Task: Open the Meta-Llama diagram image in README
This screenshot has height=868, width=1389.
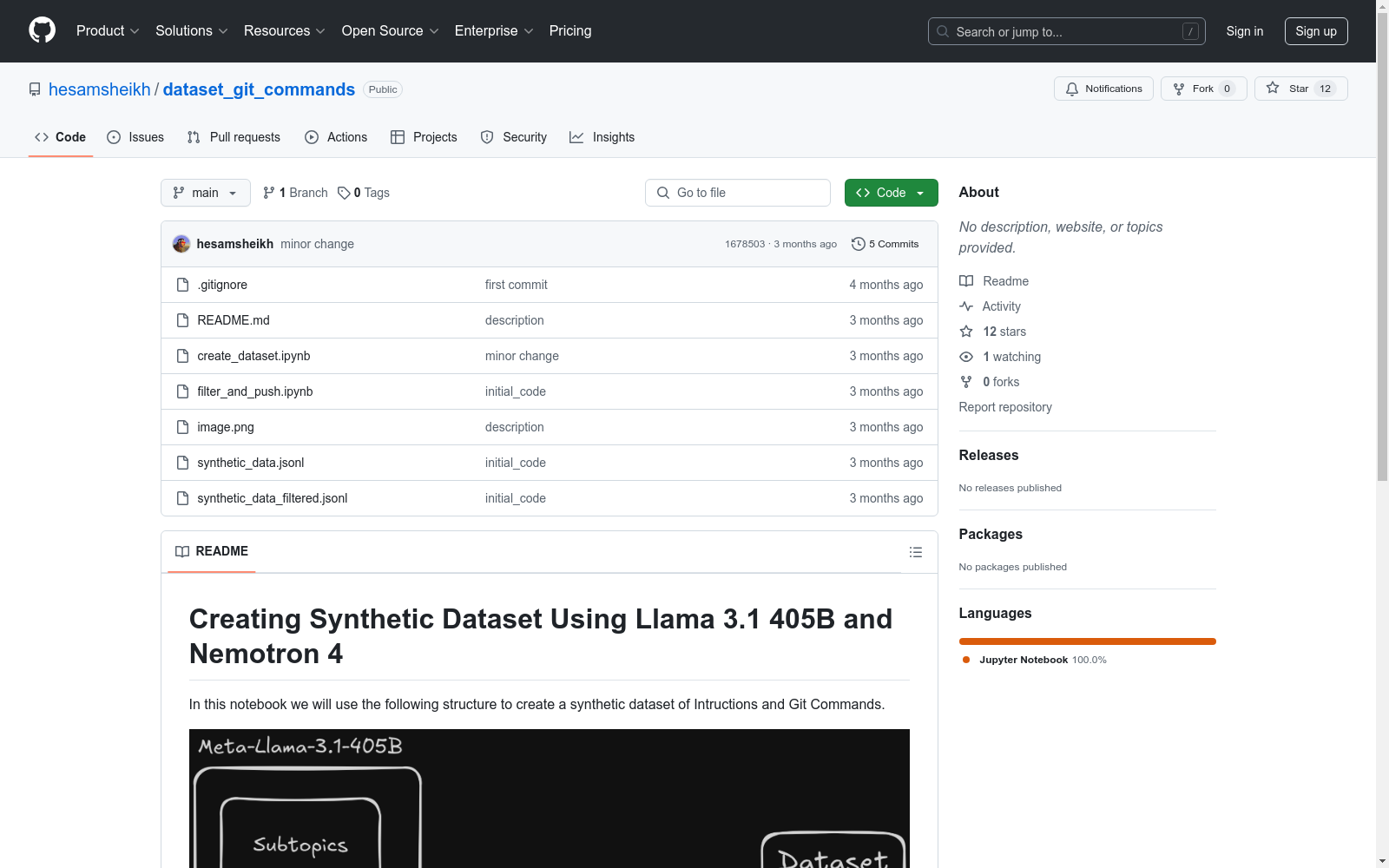Action: pos(550,799)
